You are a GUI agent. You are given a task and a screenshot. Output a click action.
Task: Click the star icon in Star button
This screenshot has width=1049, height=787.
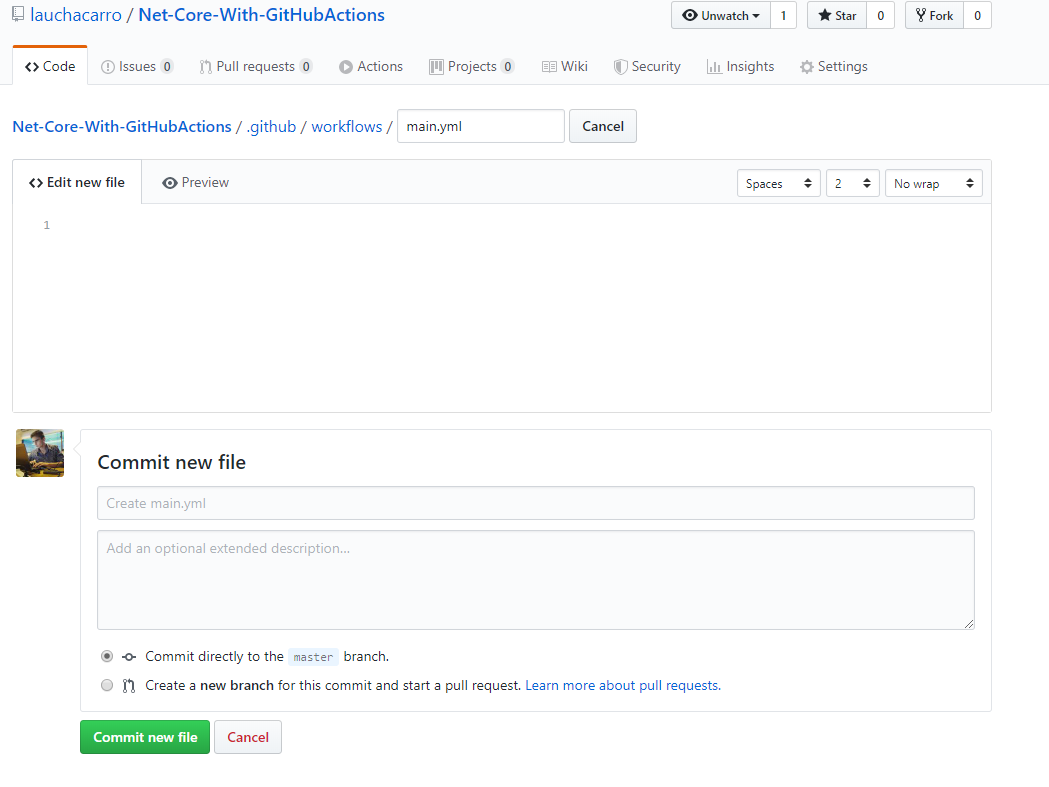(824, 15)
